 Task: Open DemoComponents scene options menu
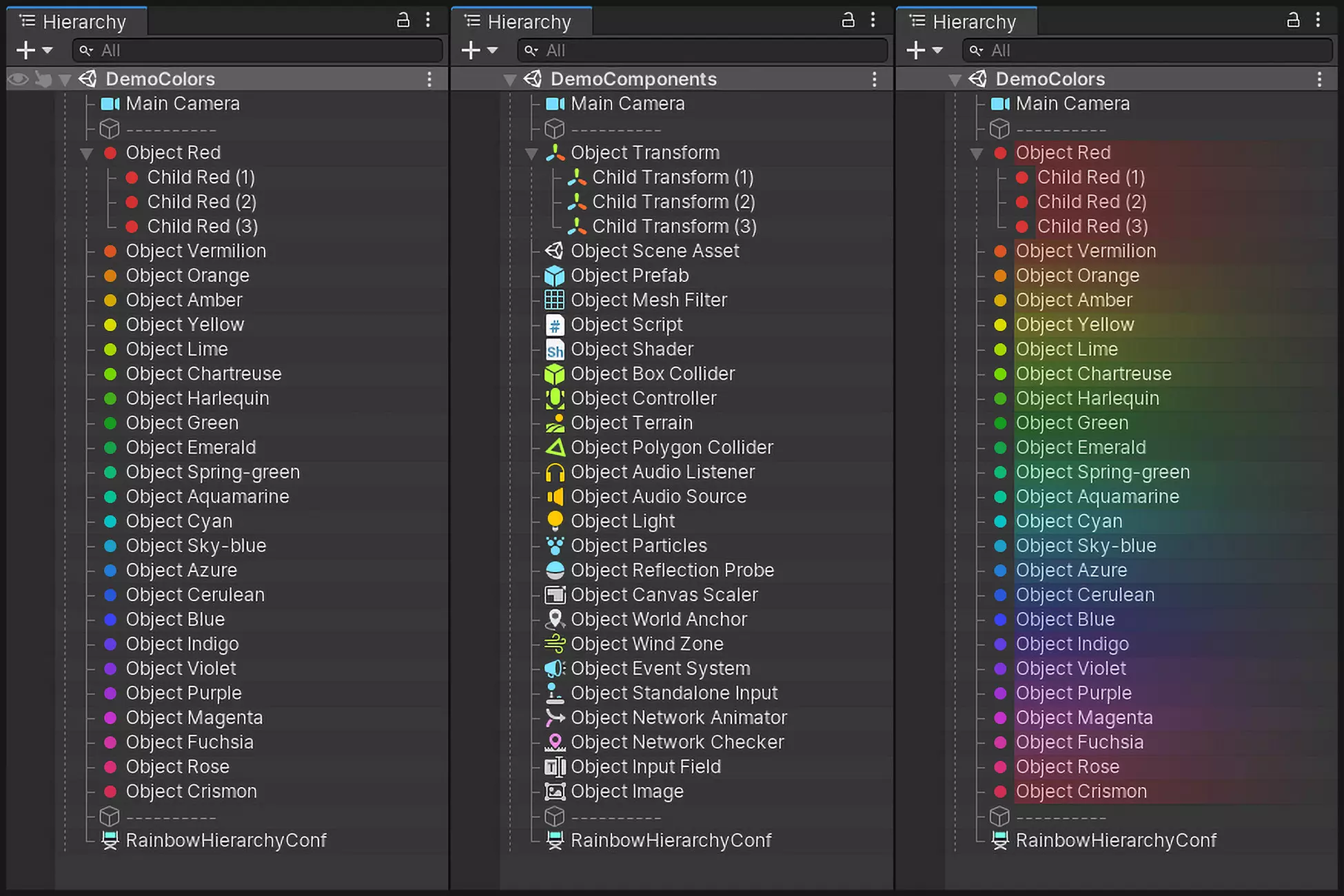click(x=874, y=79)
